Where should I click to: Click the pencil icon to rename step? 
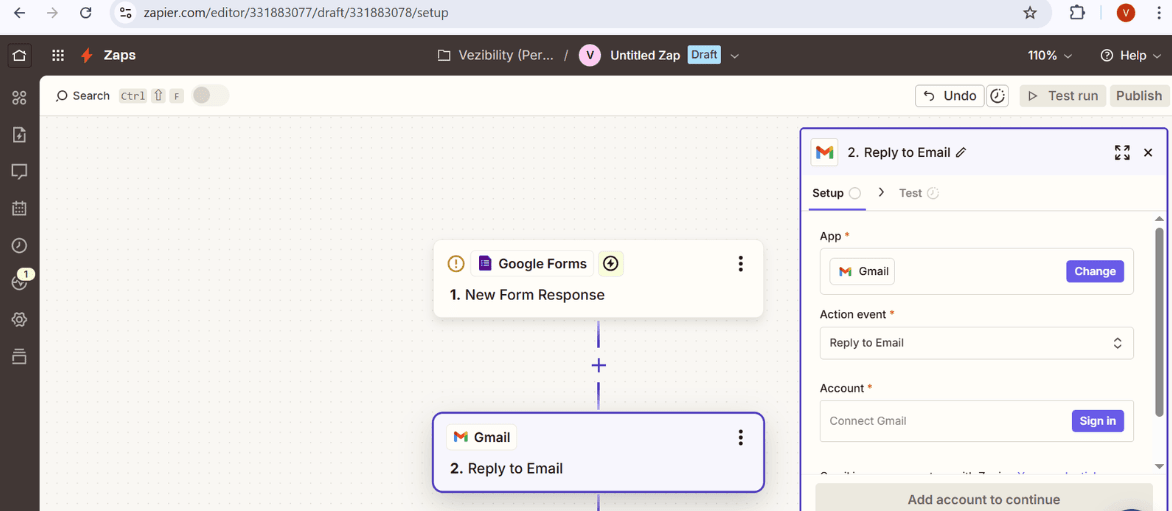pos(961,153)
